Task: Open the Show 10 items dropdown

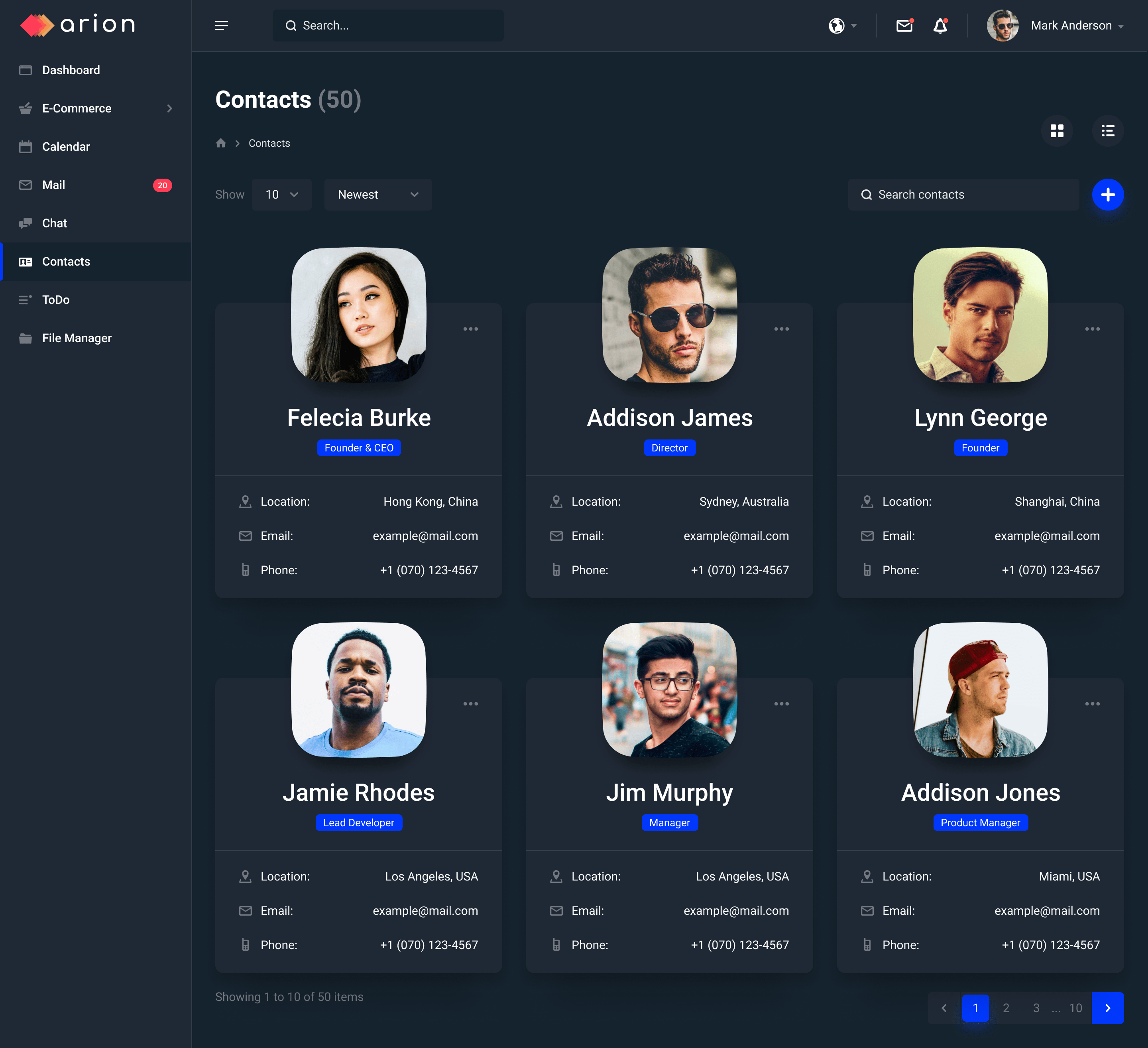Action: (x=281, y=195)
